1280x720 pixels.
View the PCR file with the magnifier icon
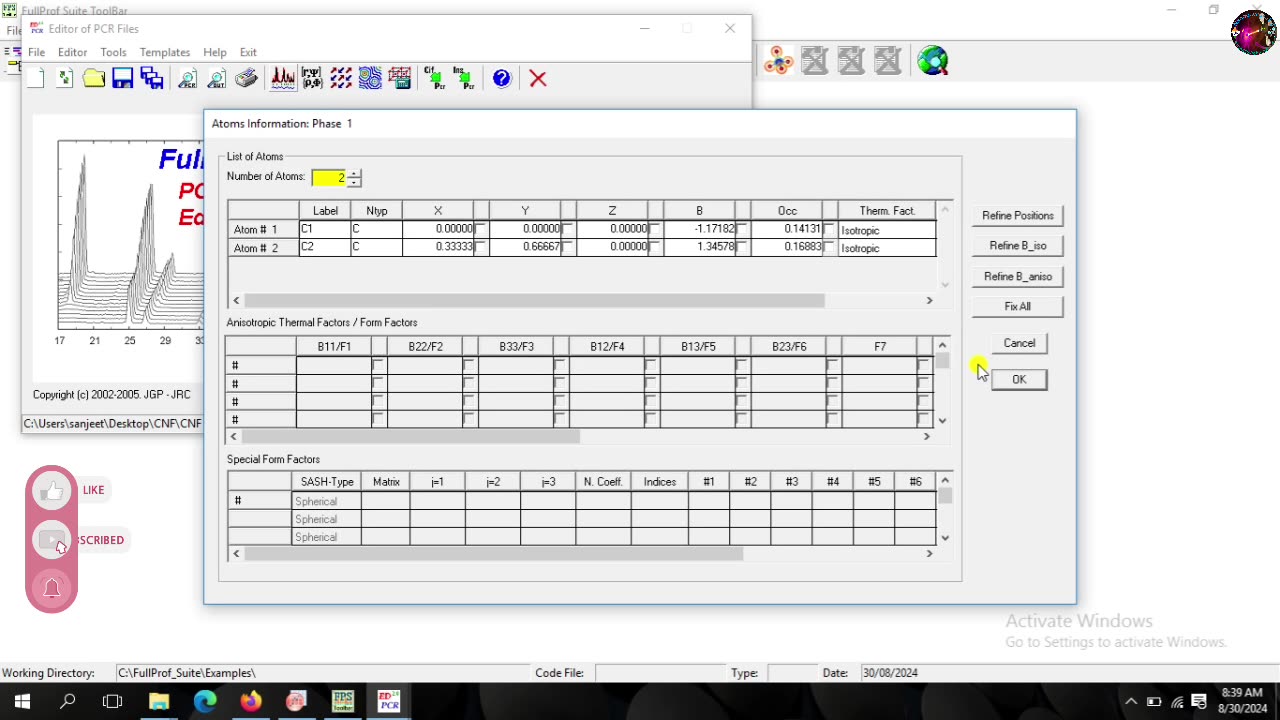coord(187,78)
